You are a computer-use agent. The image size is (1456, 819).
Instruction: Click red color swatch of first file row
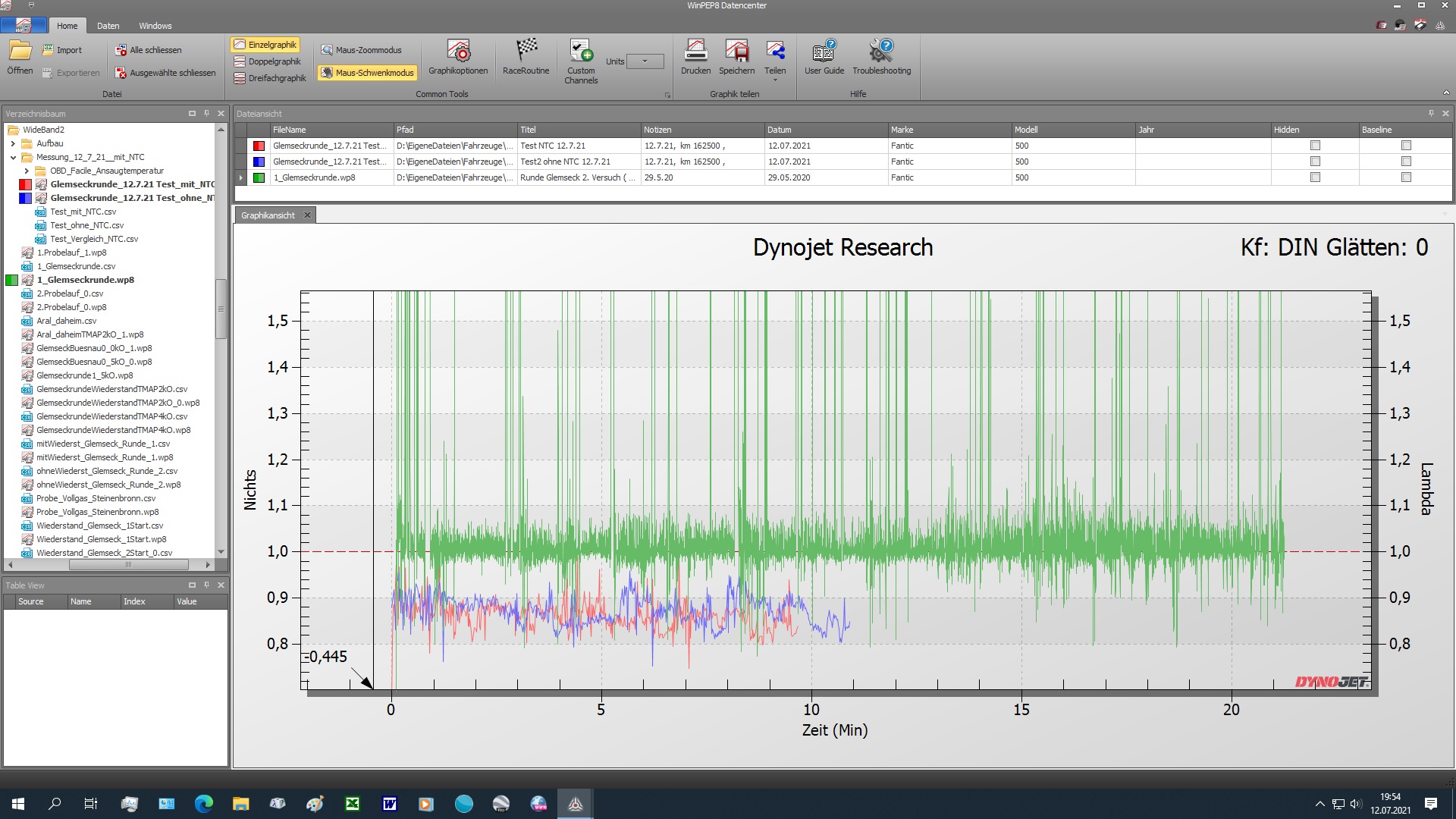point(259,146)
